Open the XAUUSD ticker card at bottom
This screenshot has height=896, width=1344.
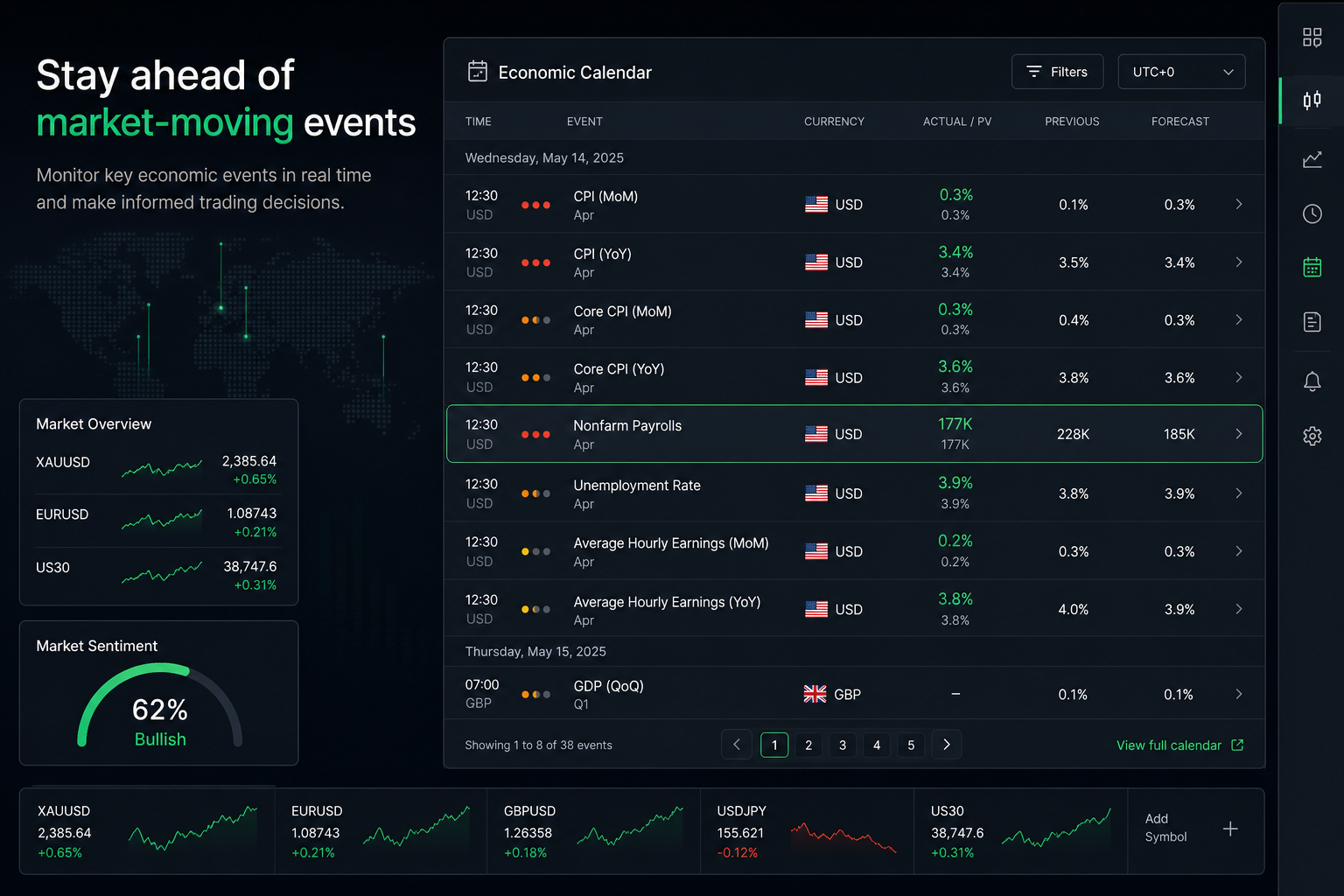pos(147,831)
